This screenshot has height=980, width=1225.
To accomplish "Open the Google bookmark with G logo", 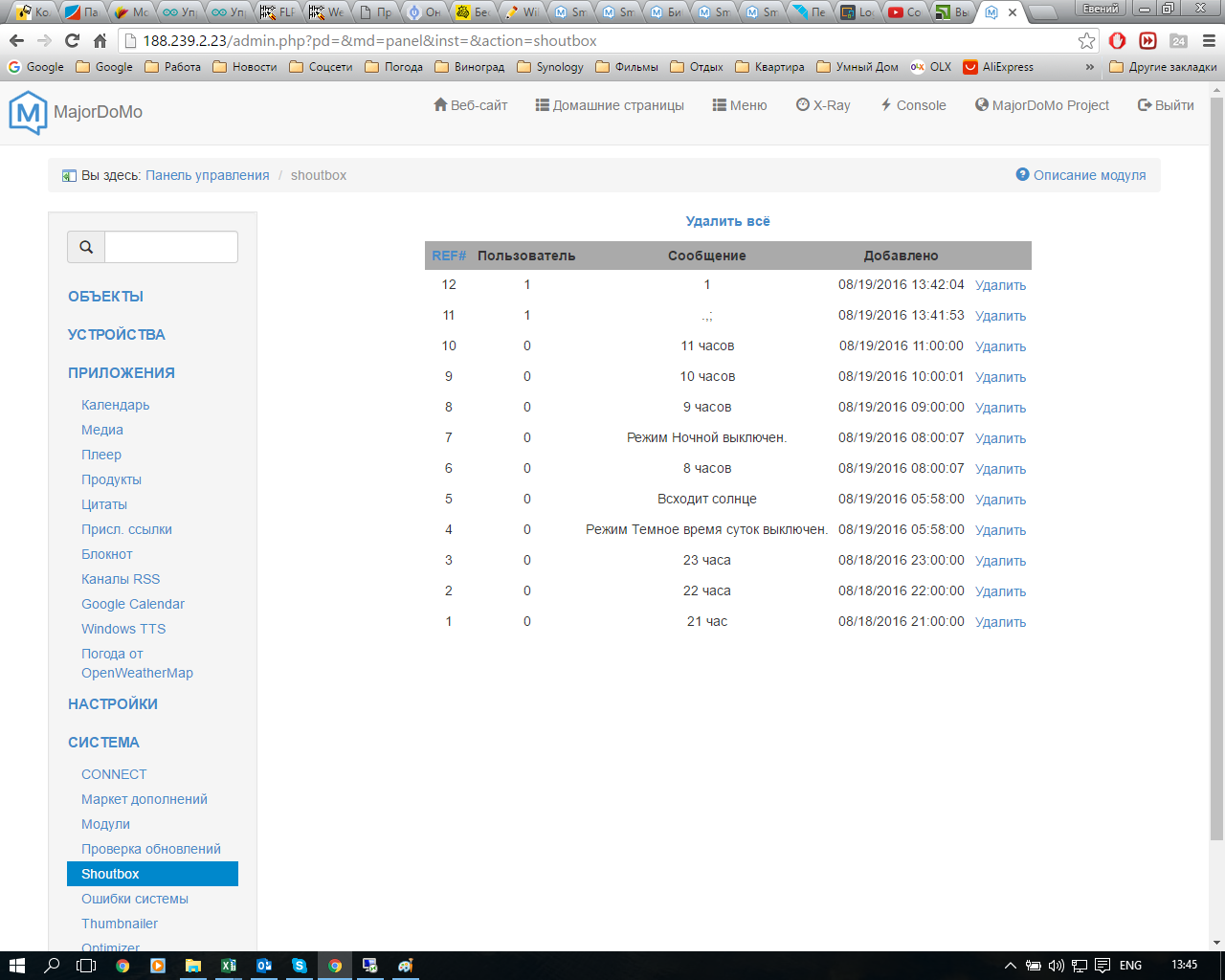I will click(x=35, y=67).
